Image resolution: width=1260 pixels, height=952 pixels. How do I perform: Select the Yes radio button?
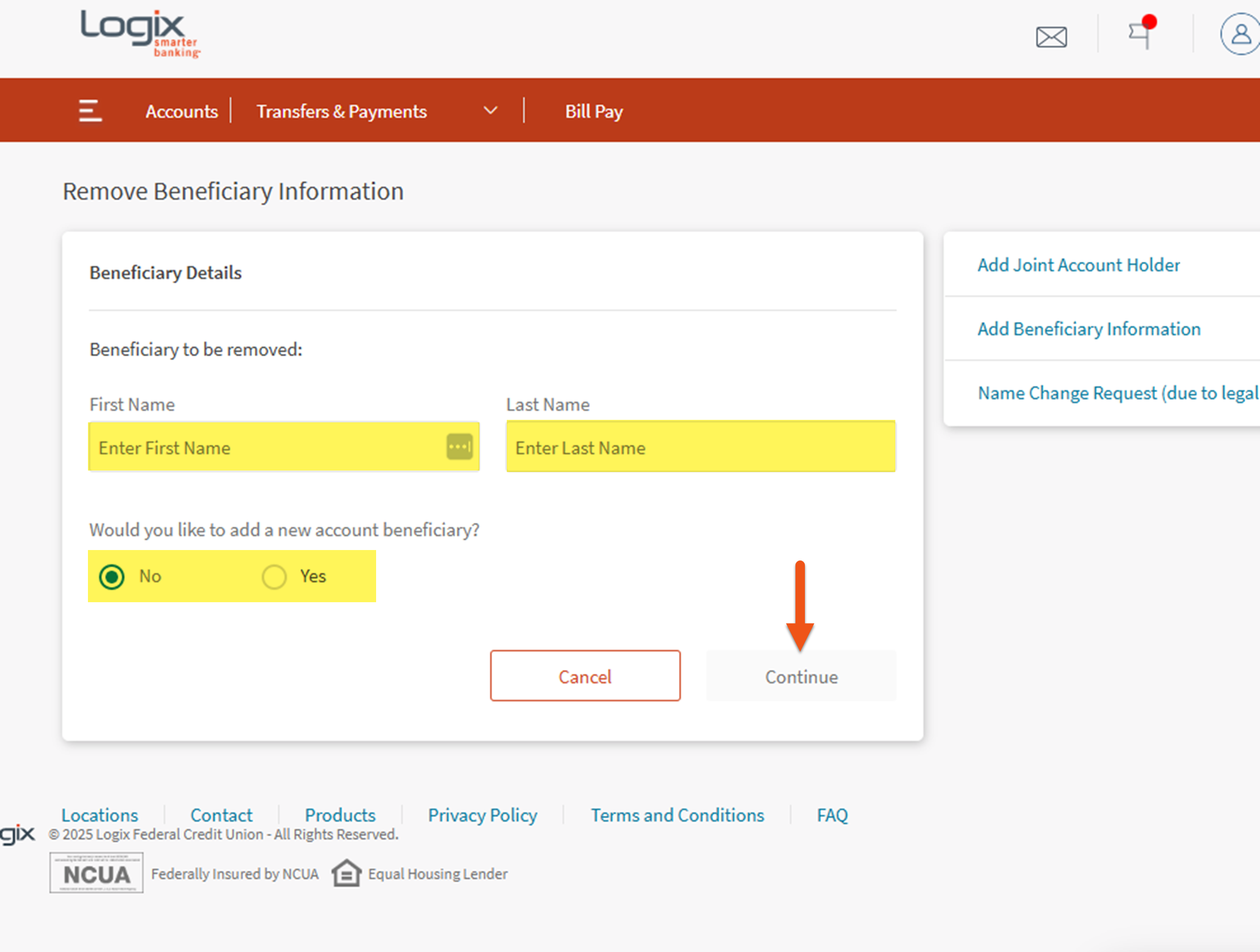pos(274,576)
